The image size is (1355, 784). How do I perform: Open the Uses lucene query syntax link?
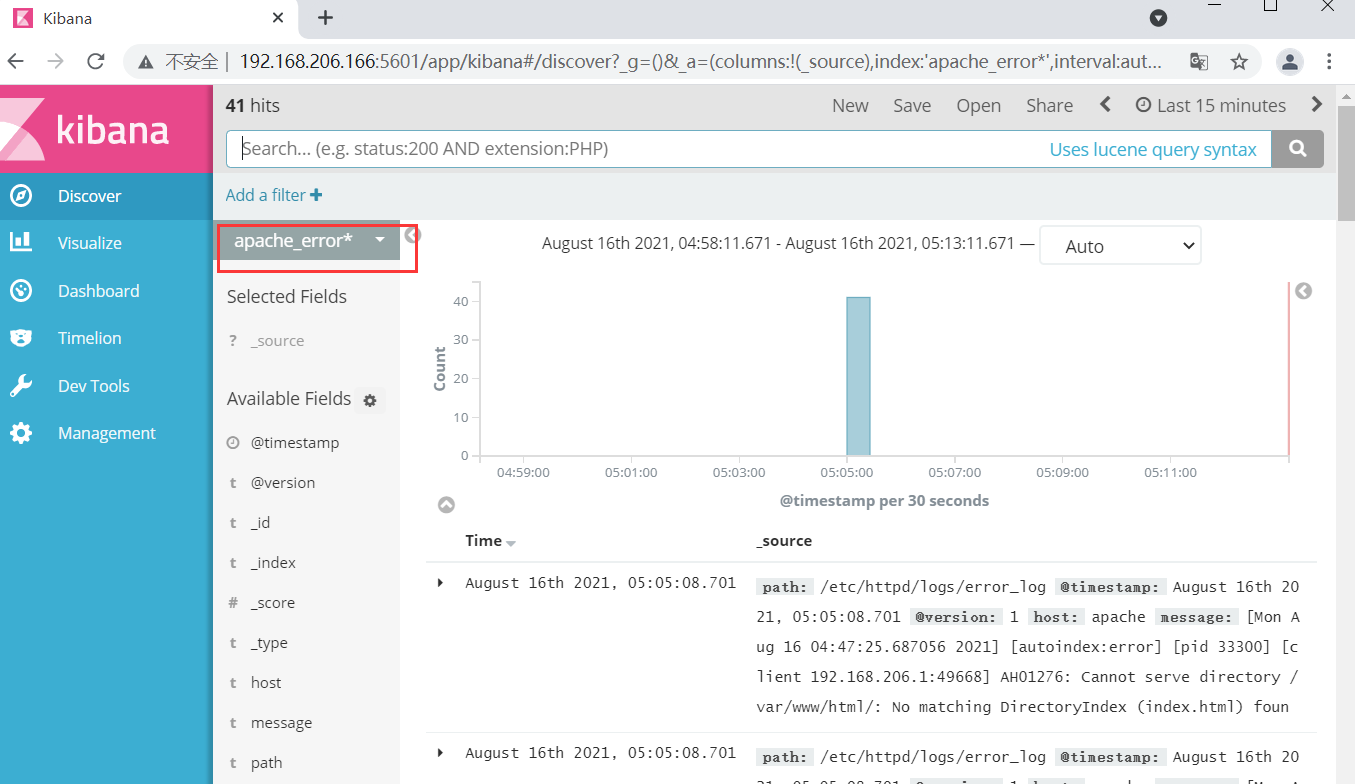(1153, 150)
